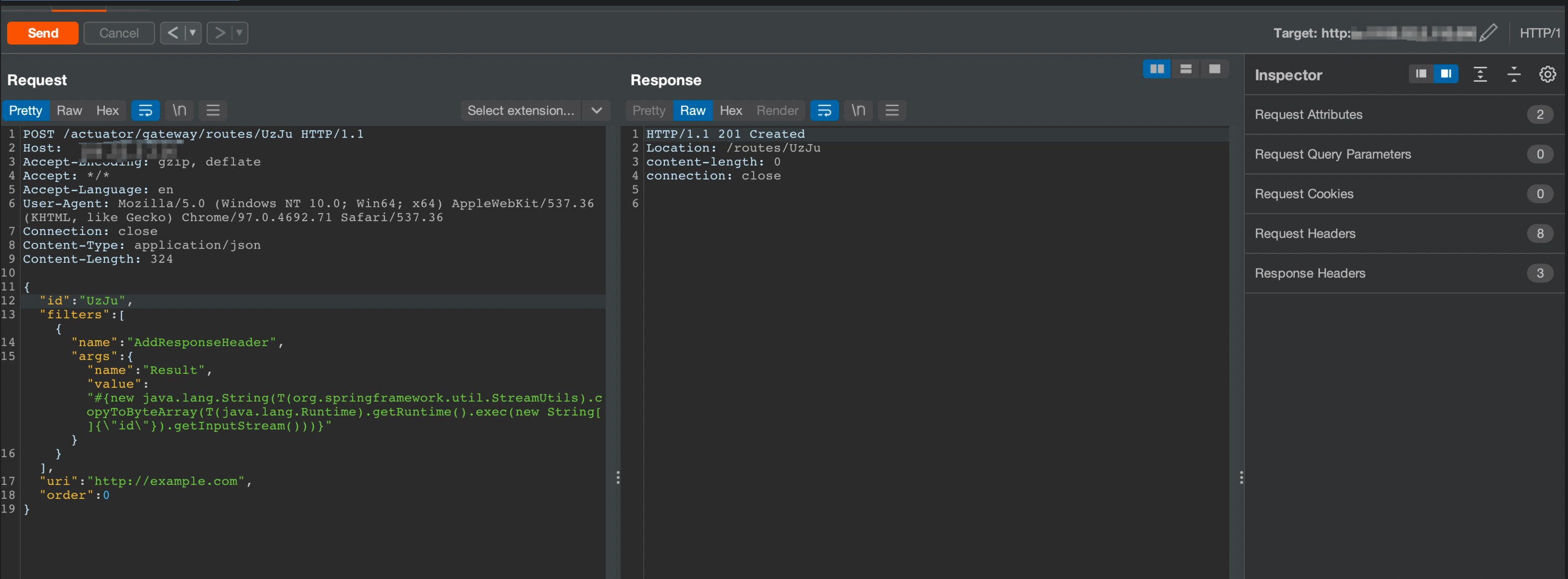Image resolution: width=1568 pixels, height=579 pixels.
Task: Click the Accept-Language: en header
Action: click(x=98, y=190)
